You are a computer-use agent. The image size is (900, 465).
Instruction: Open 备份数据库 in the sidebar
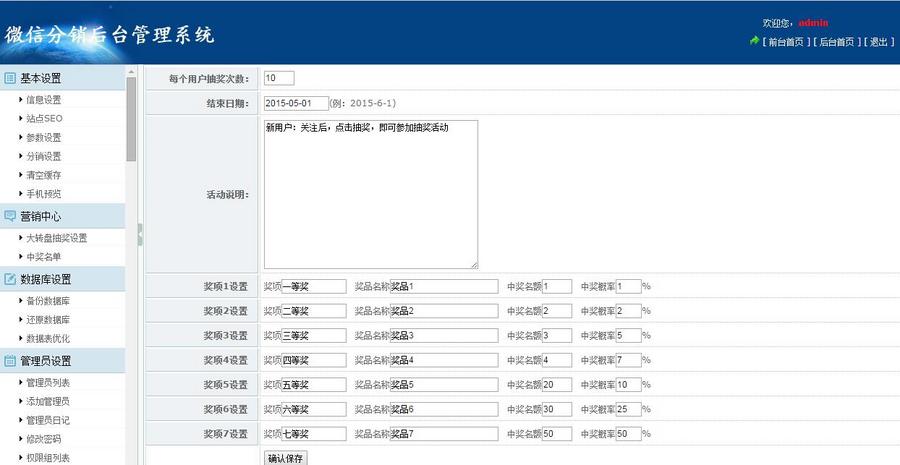click(x=48, y=301)
